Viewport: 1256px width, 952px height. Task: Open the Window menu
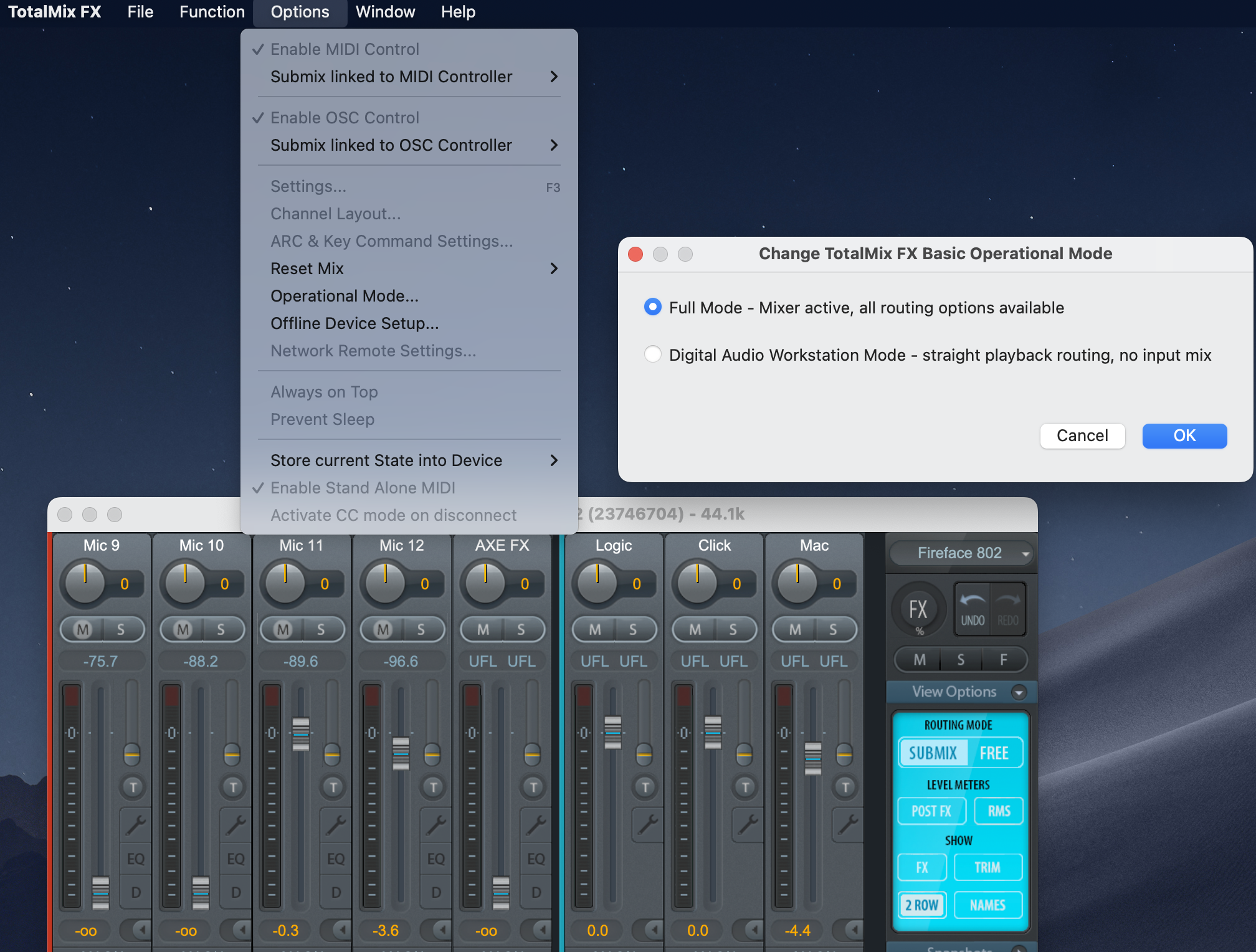[385, 12]
